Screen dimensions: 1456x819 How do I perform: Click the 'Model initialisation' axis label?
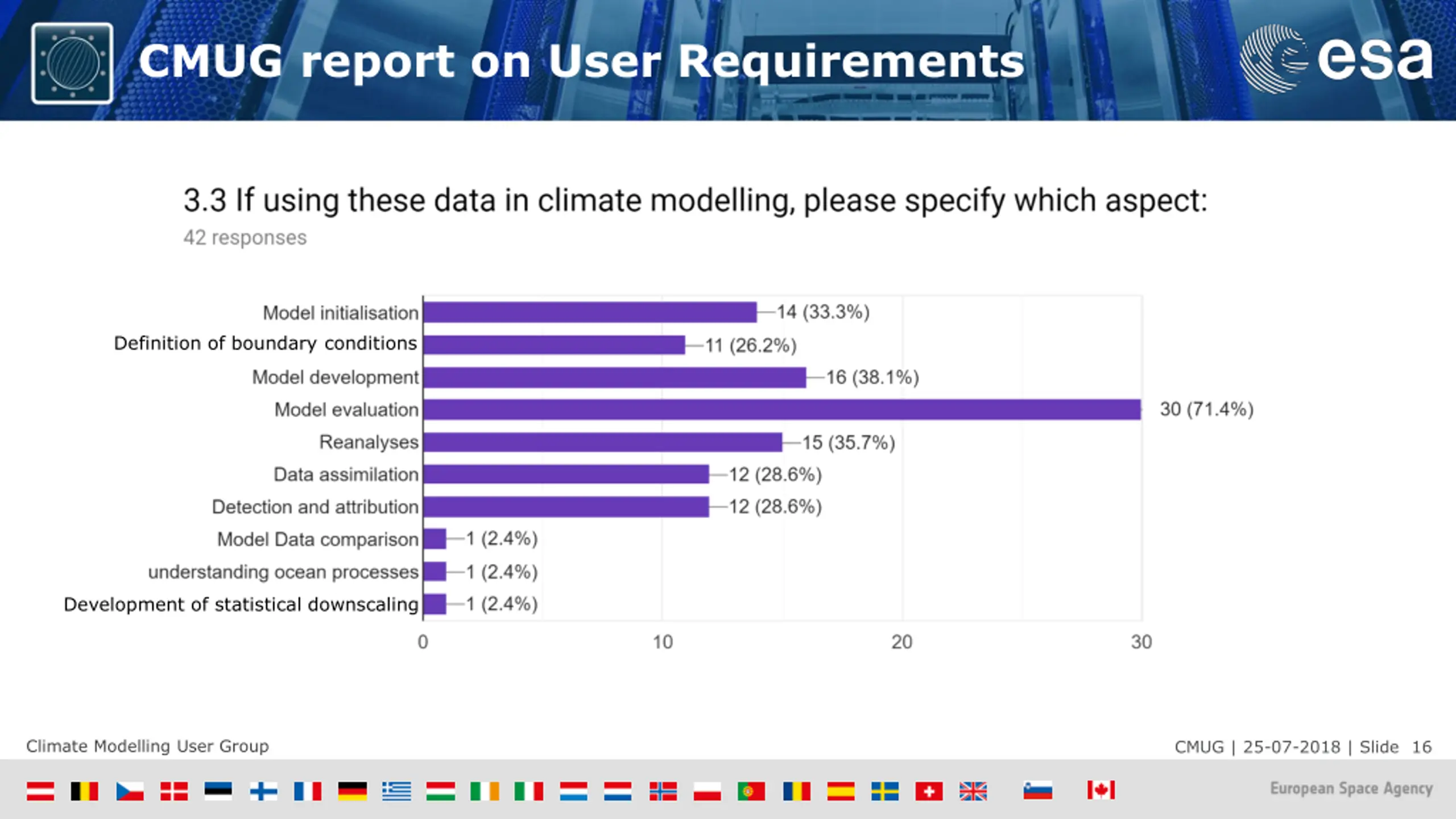pyautogui.click(x=340, y=313)
